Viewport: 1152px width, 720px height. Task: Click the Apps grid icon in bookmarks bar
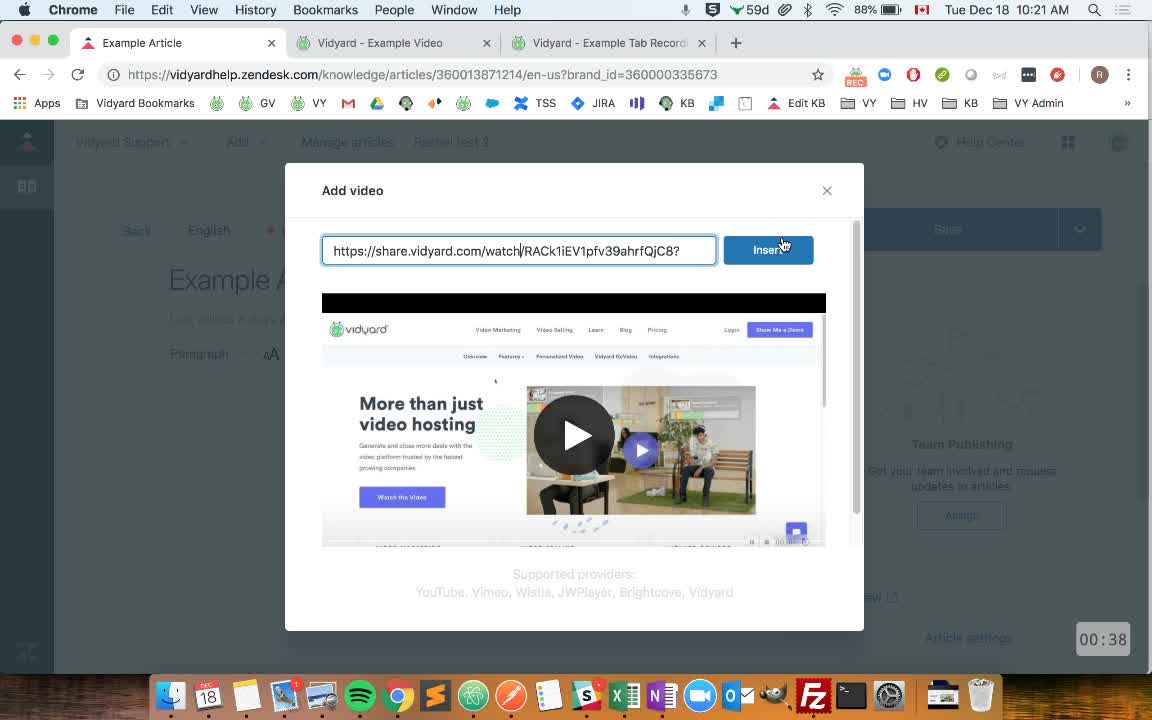(19, 103)
